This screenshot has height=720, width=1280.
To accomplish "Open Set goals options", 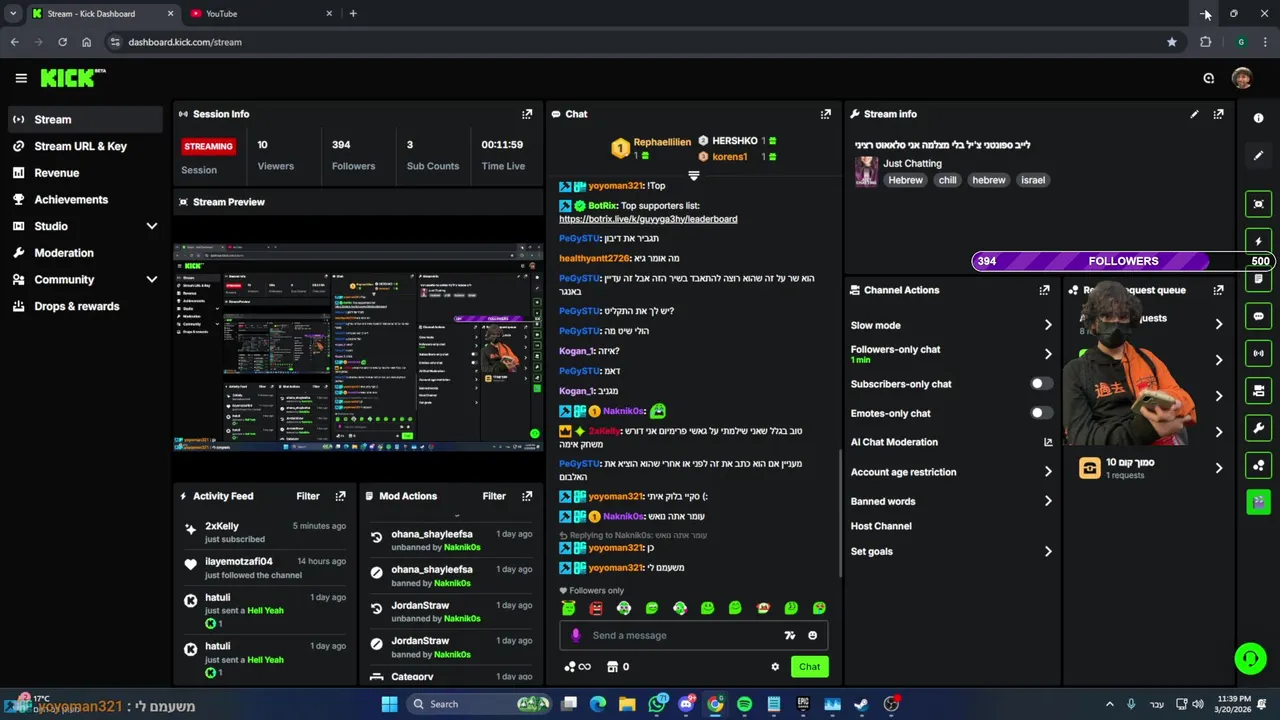I will pyautogui.click(x=951, y=551).
